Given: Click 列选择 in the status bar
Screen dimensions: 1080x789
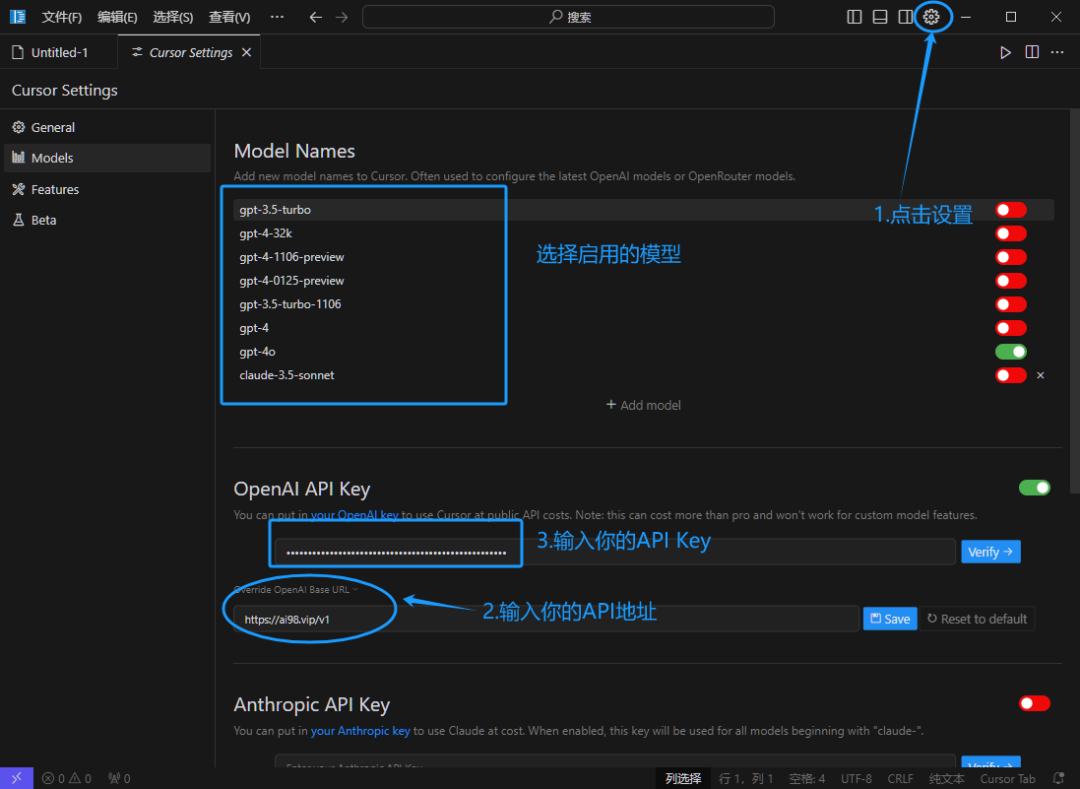Looking at the screenshot, I should coord(683,779).
